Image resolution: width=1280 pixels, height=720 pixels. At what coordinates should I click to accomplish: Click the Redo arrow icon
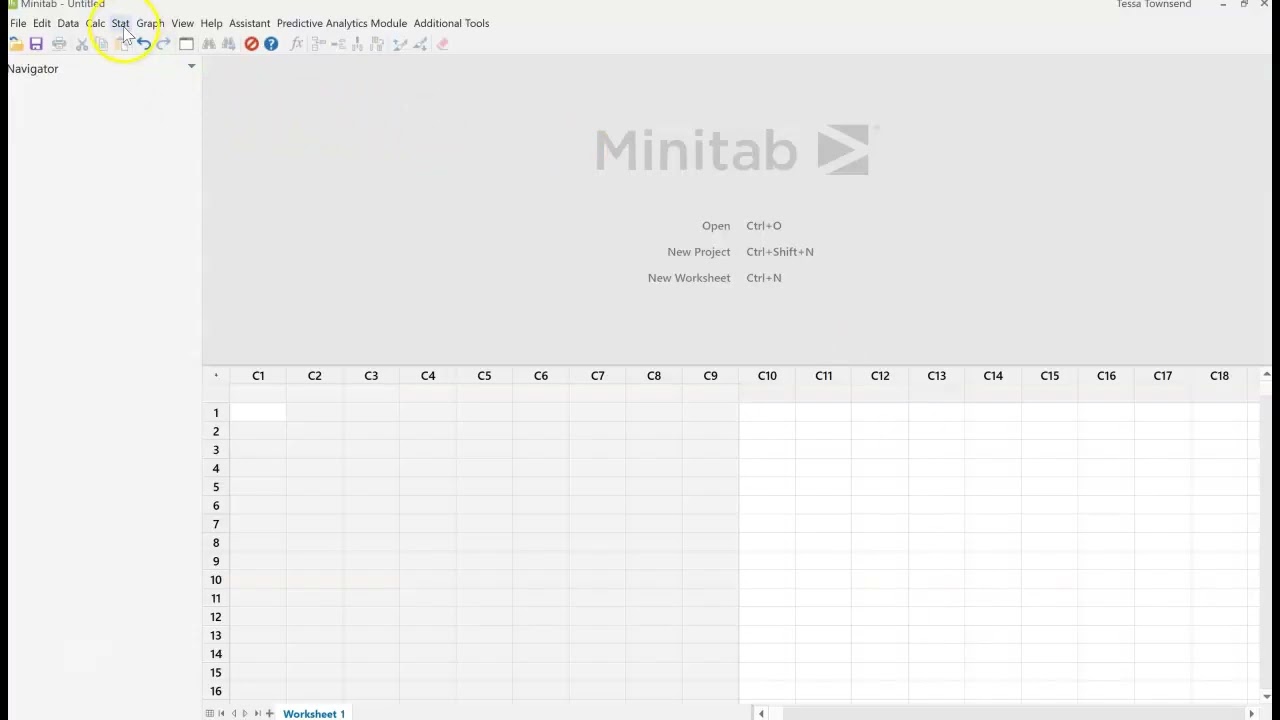(x=163, y=44)
